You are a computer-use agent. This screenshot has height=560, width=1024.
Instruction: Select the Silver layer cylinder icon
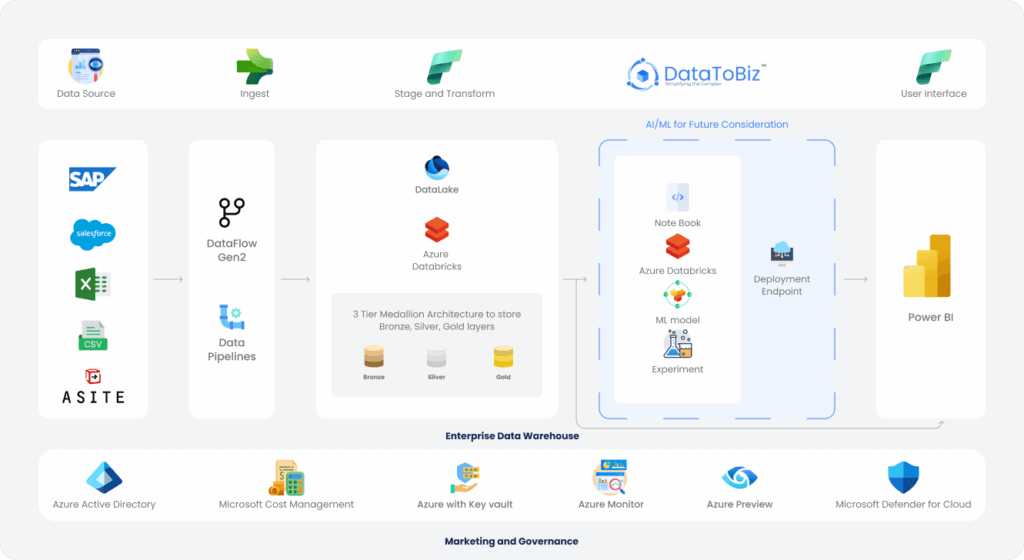(436, 358)
